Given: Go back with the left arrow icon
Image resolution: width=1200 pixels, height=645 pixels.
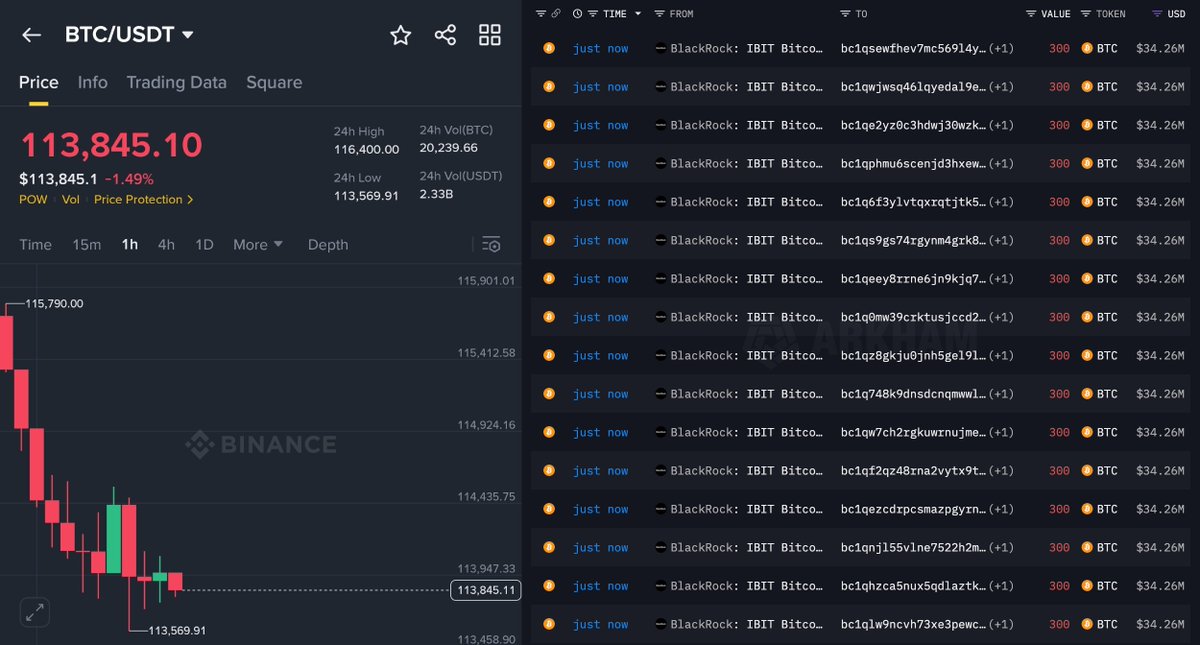Looking at the screenshot, I should [31, 35].
